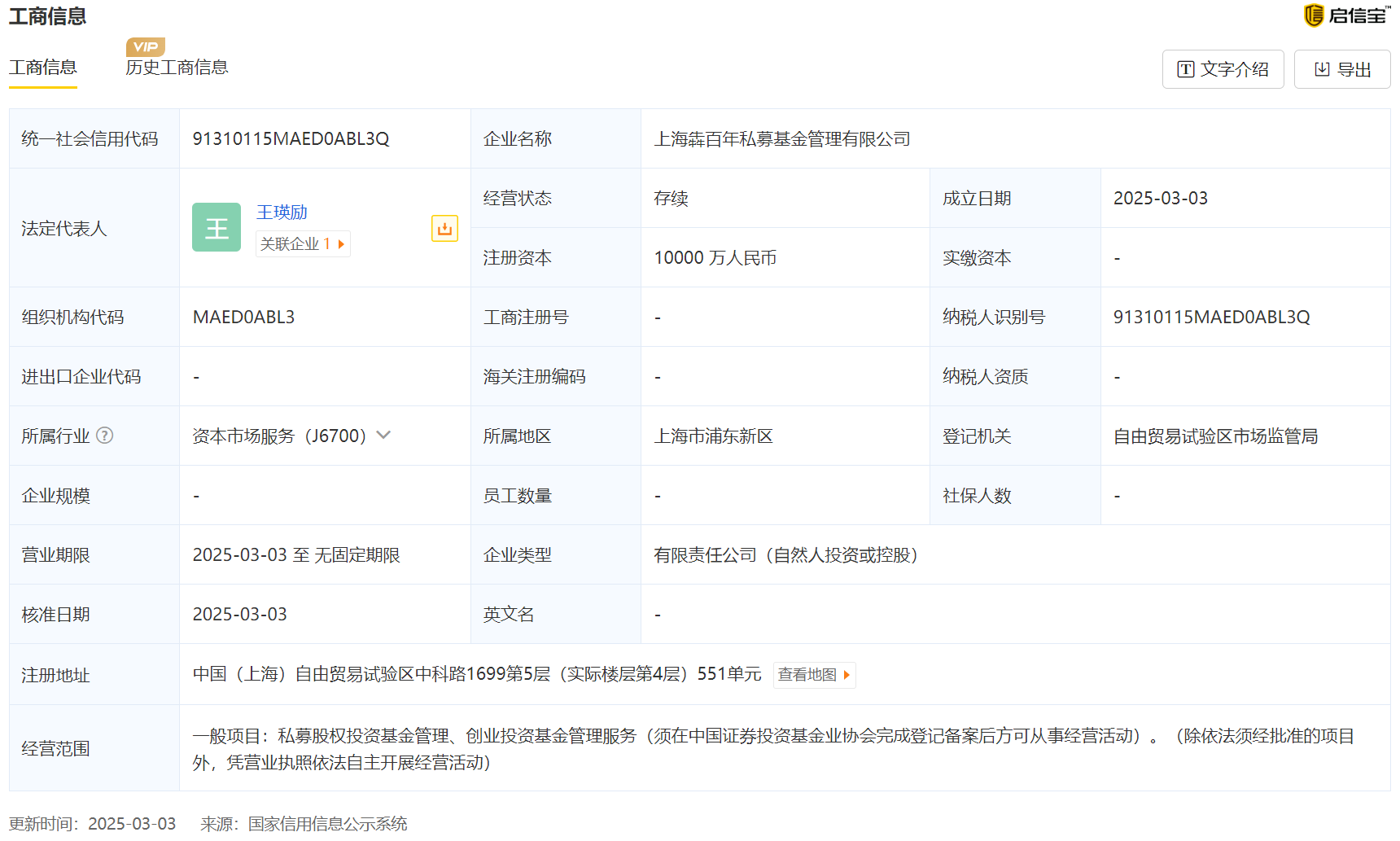Image resolution: width=1400 pixels, height=841 pixels.
Task: Click the 导出 export button
Action: pyautogui.click(x=1342, y=69)
